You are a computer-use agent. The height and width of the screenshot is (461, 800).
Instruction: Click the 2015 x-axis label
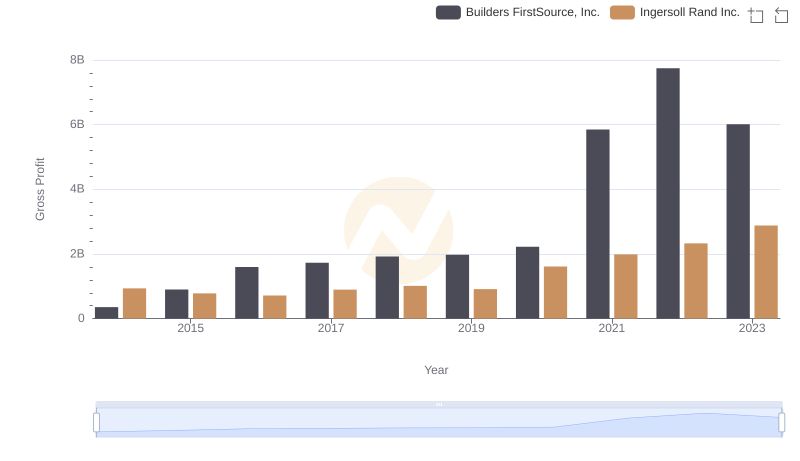pyautogui.click(x=190, y=328)
